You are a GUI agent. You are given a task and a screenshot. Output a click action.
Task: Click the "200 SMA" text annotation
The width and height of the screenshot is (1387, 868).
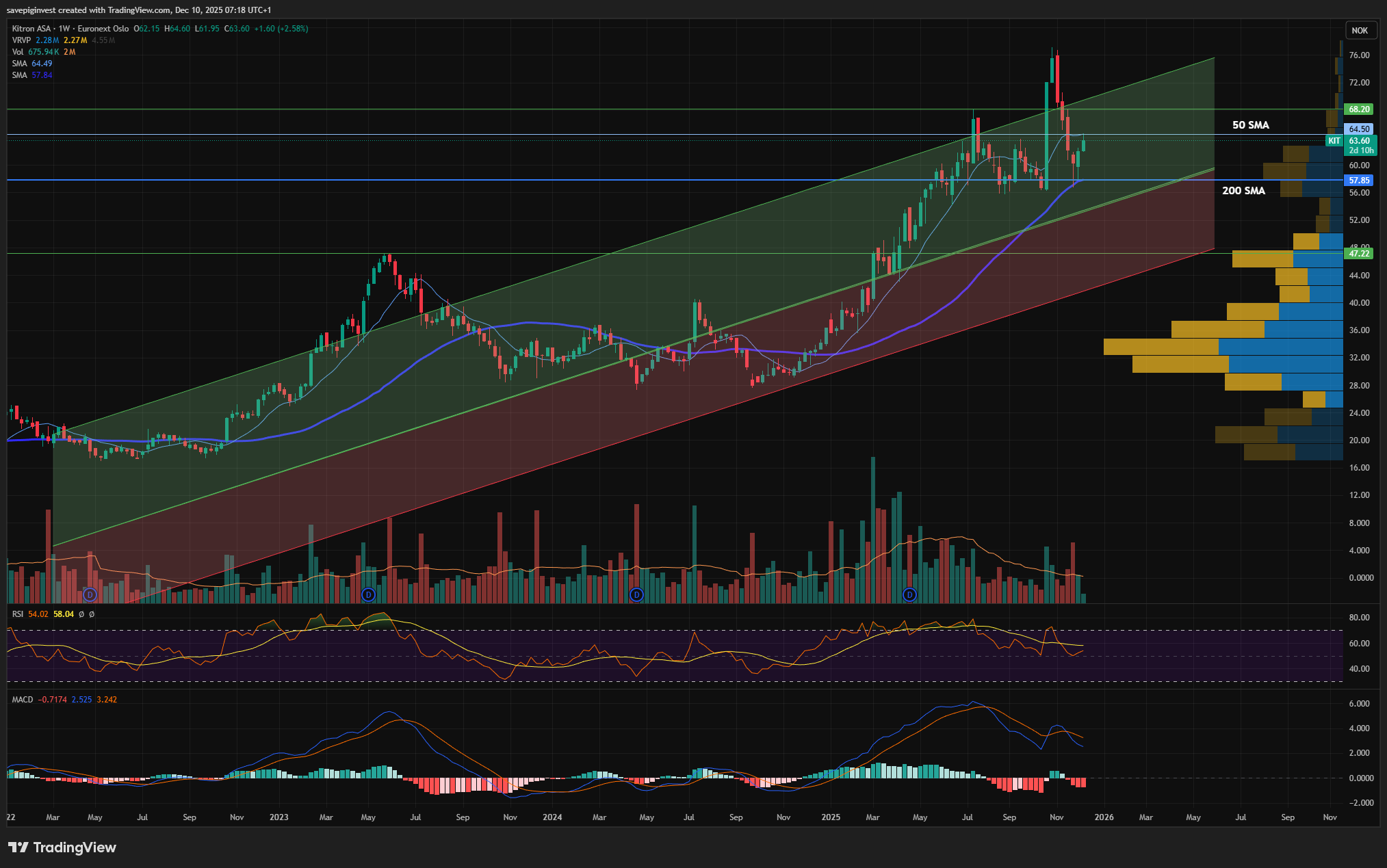[x=1243, y=191]
